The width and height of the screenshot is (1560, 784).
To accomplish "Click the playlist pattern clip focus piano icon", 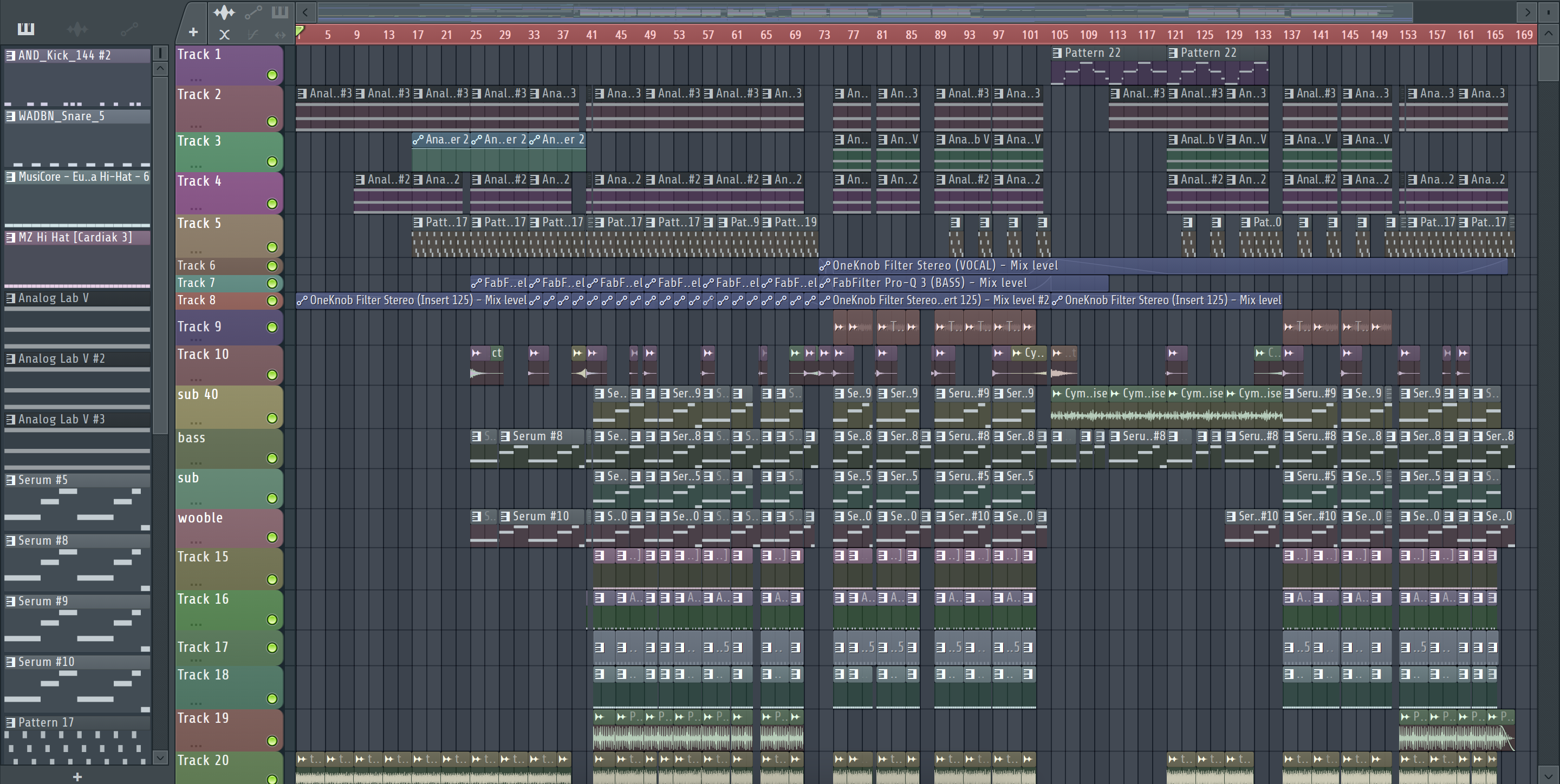I will 279,11.
